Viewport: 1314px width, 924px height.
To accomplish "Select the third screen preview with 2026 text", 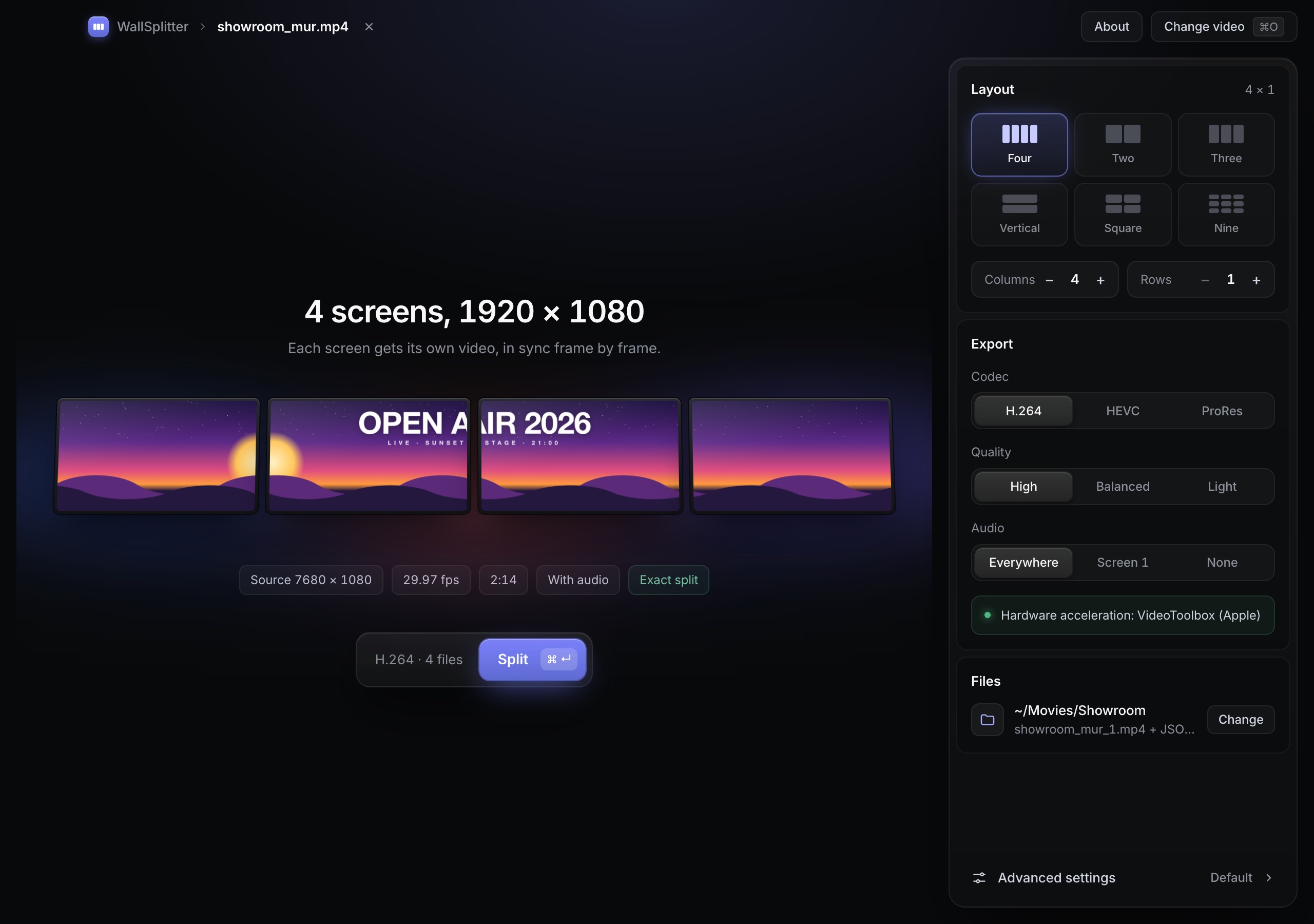I will point(579,455).
